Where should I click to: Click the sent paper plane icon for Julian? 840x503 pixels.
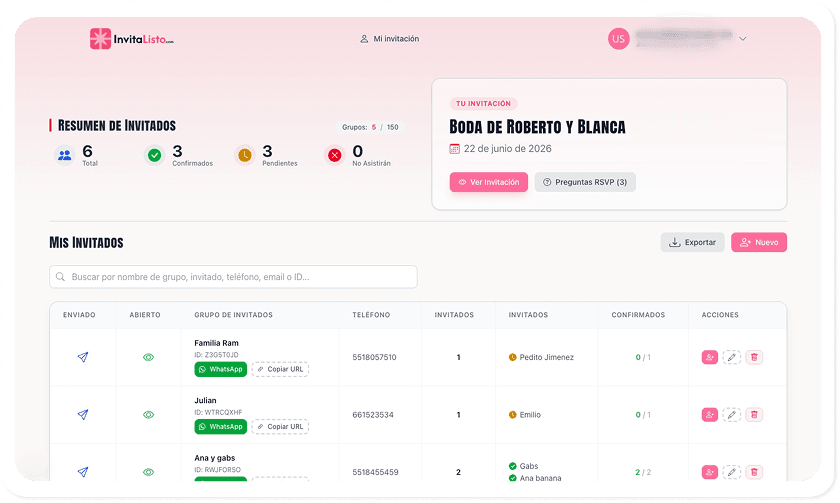tap(83, 414)
